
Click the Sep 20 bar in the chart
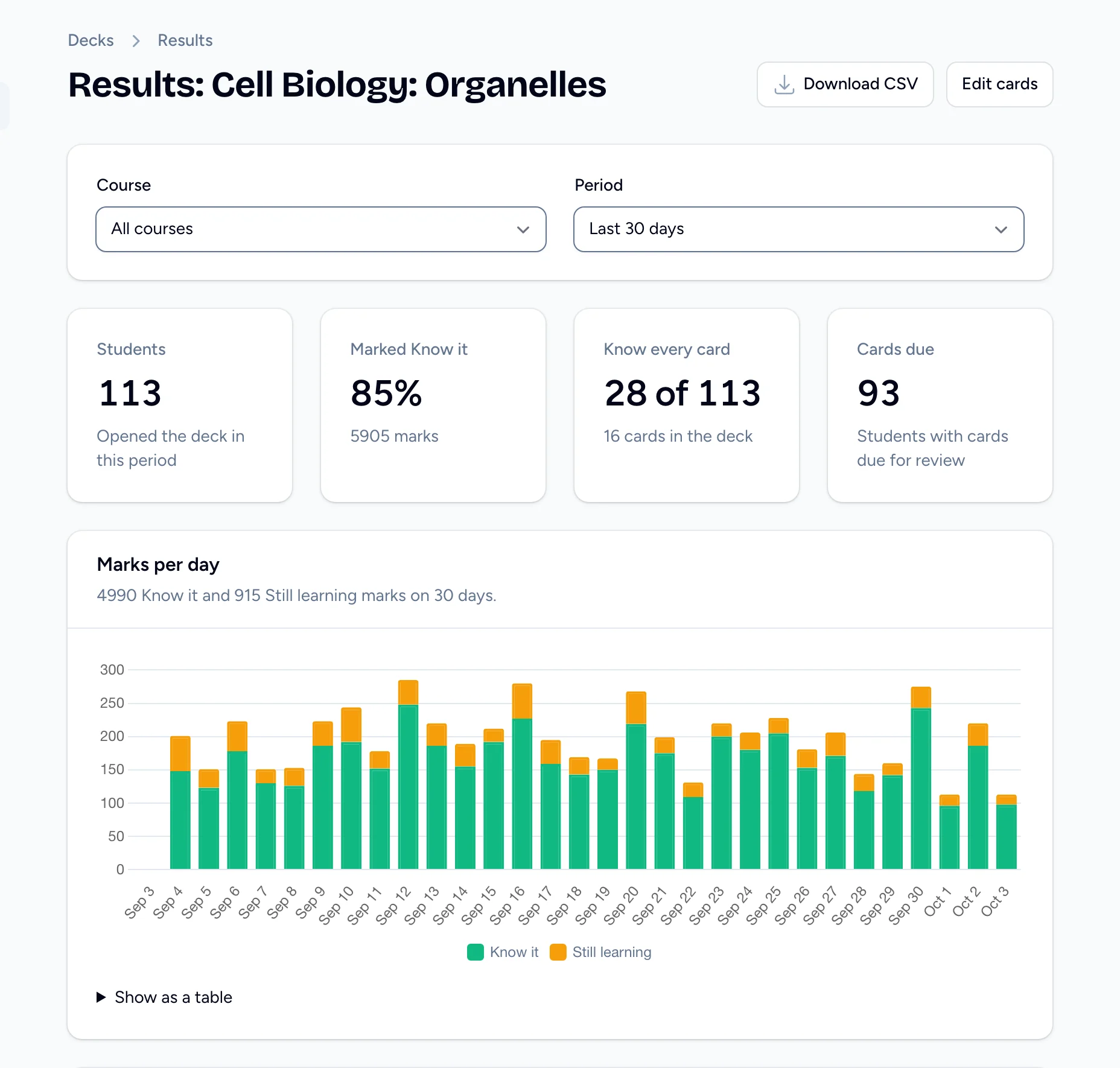click(x=636, y=780)
